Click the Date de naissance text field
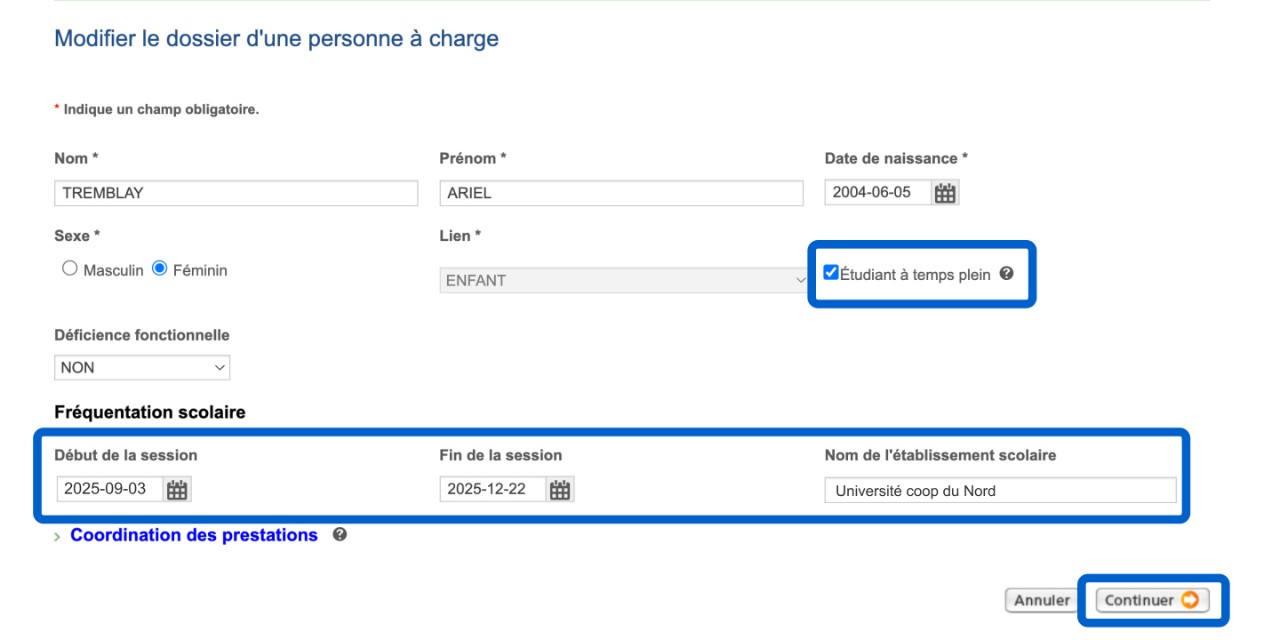The width and height of the screenshot is (1280, 640). 878,193
